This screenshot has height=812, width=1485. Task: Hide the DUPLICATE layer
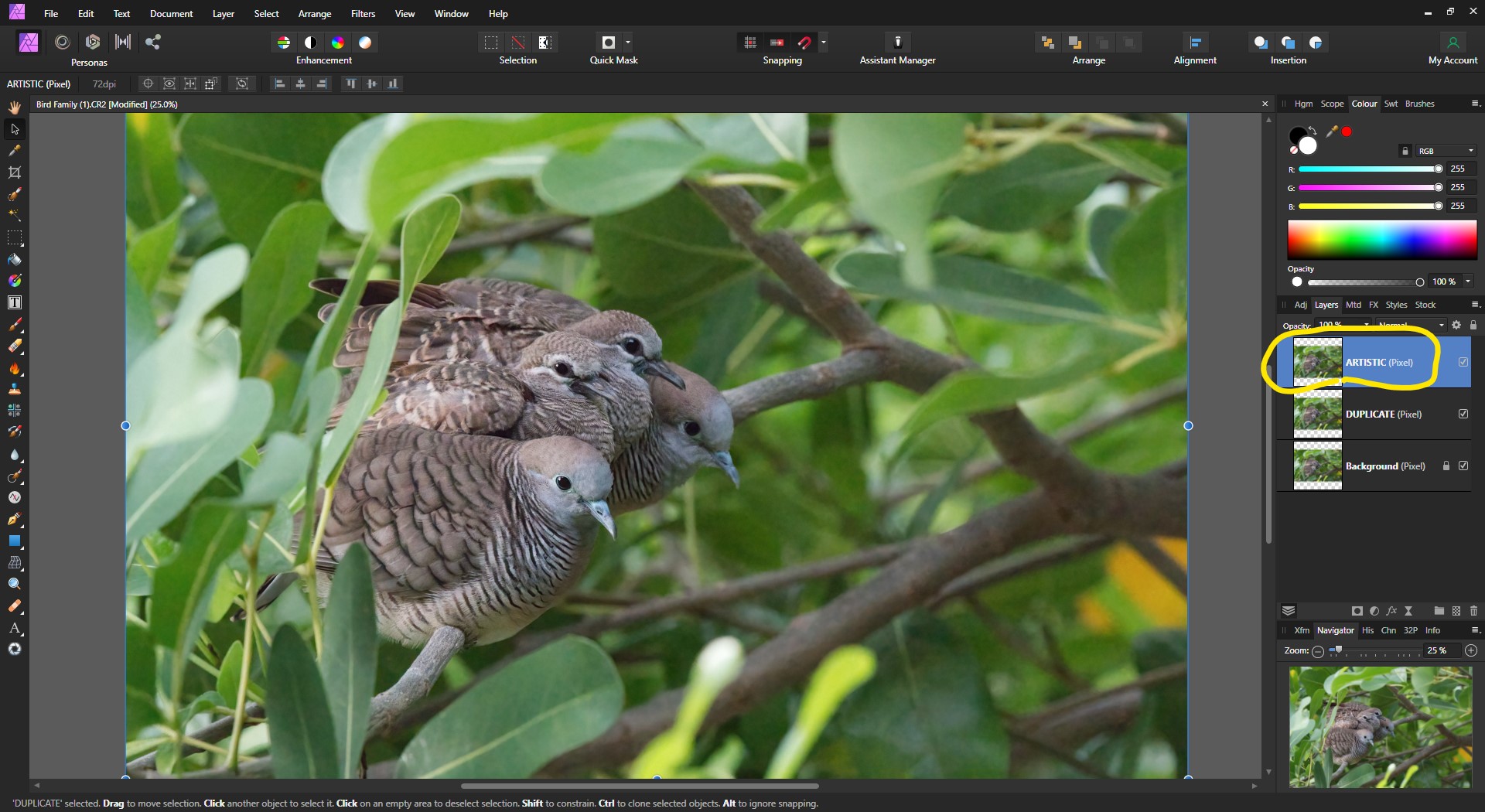[1463, 414]
